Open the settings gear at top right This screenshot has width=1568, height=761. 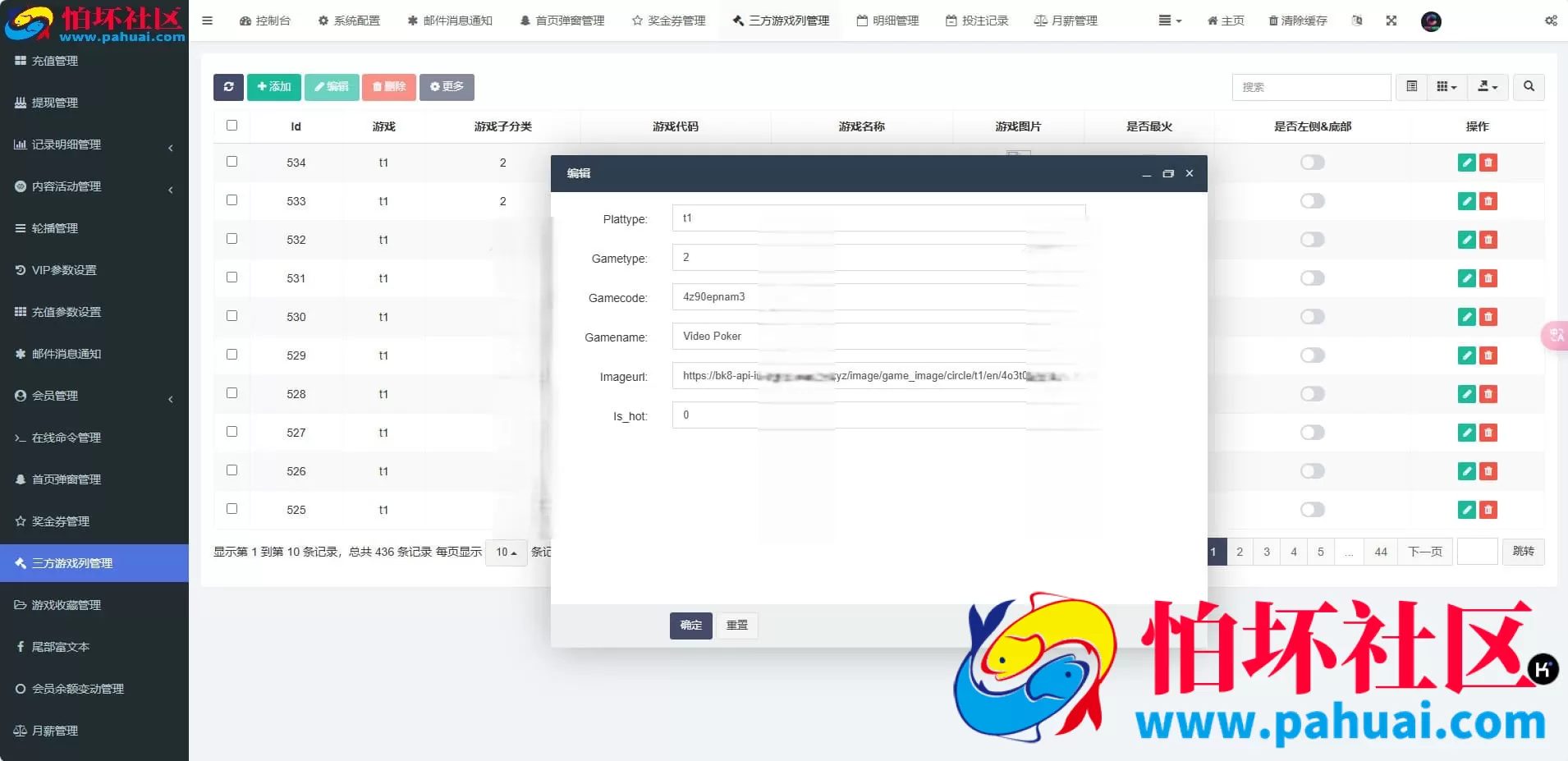[x=1550, y=21]
